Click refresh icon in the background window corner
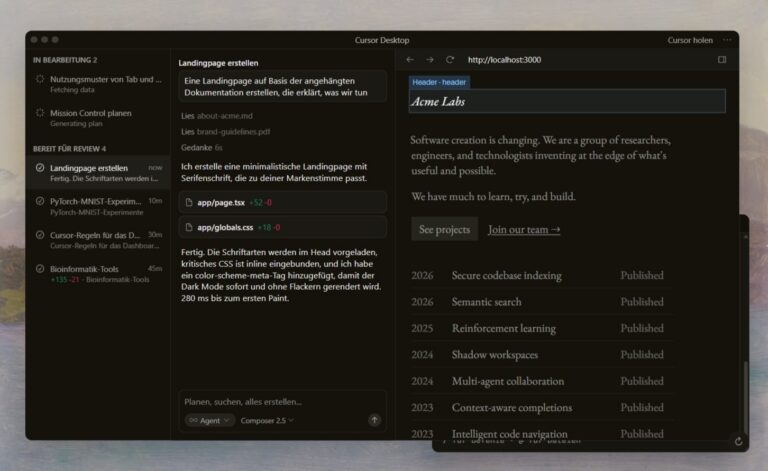The height and width of the screenshot is (471, 768). tap(739, 442)
